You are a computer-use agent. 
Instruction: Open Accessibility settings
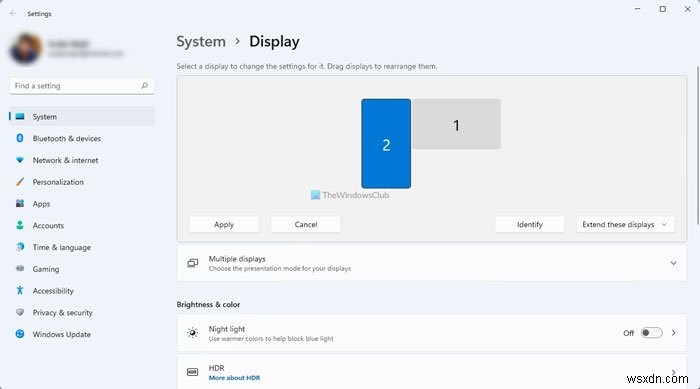82,291
